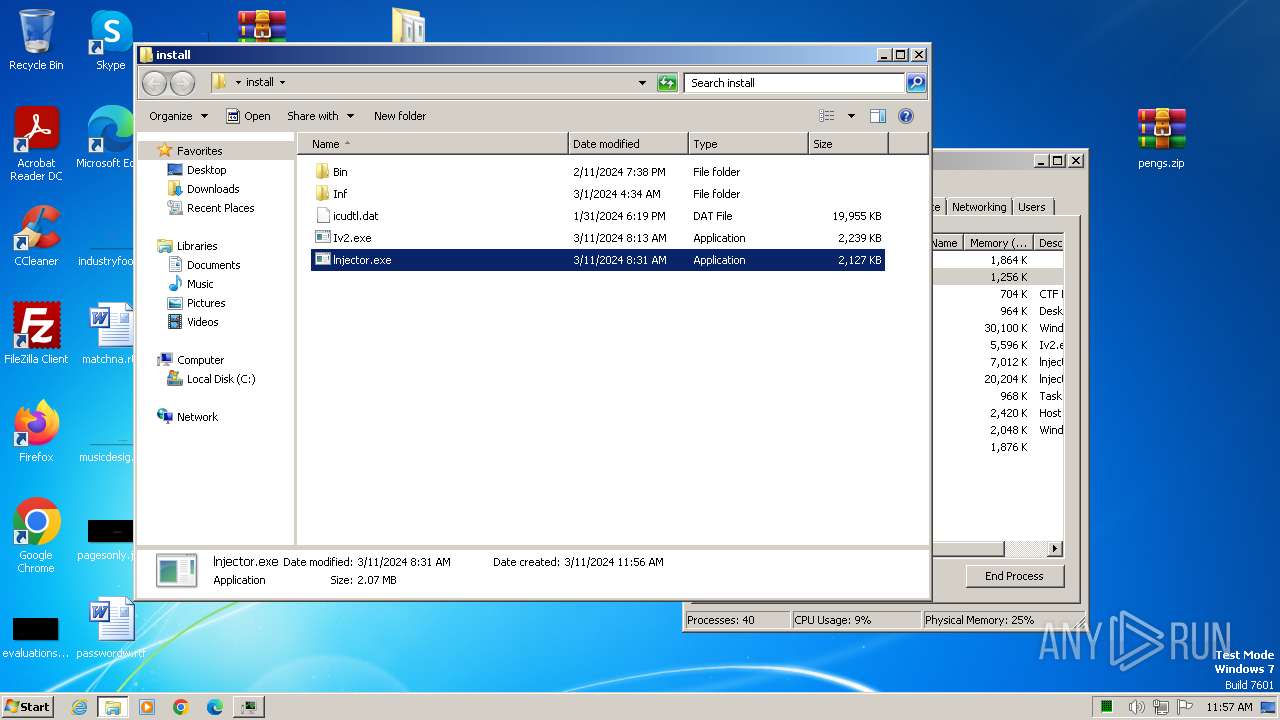Image resolution: width=1280 pixels, height=720 pixels.
Task: Open the Videos library
Action: click(x=202, y=322)
